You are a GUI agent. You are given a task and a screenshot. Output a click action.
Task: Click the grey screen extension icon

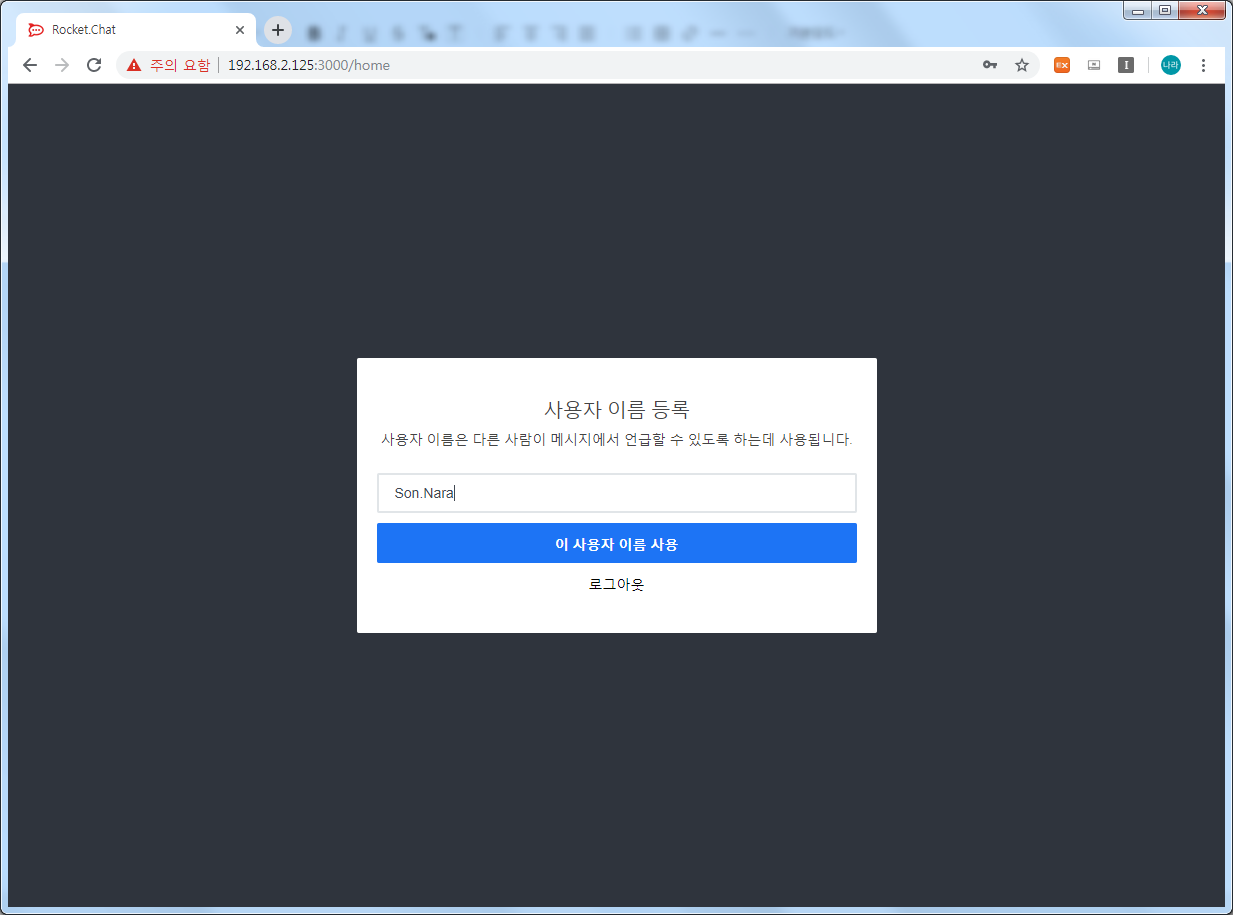tap(1094, 65)
